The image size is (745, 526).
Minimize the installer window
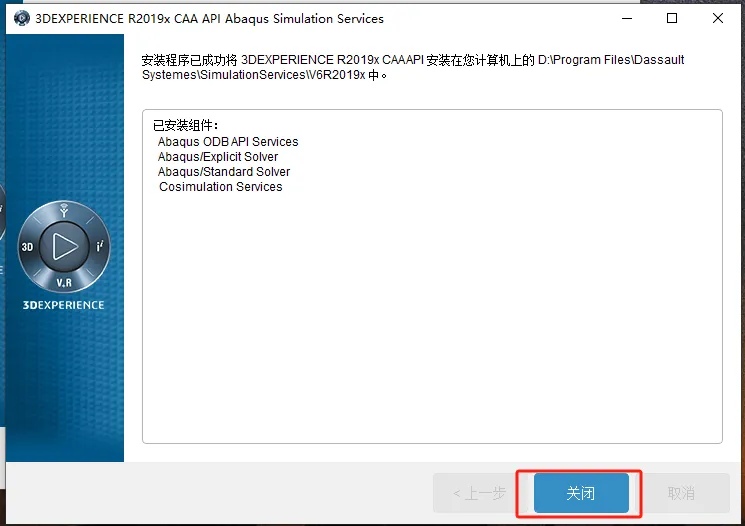627,19
